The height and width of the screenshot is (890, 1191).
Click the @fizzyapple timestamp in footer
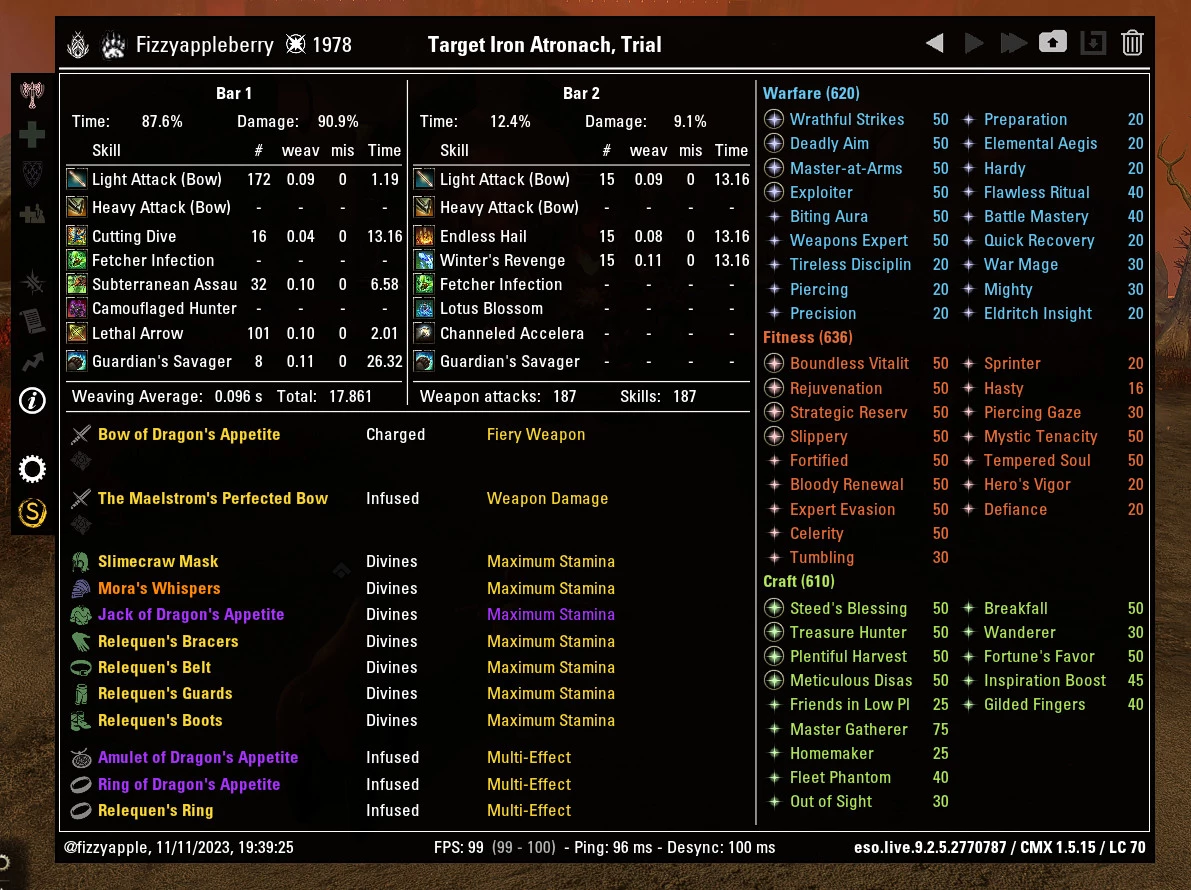[178, 847]
